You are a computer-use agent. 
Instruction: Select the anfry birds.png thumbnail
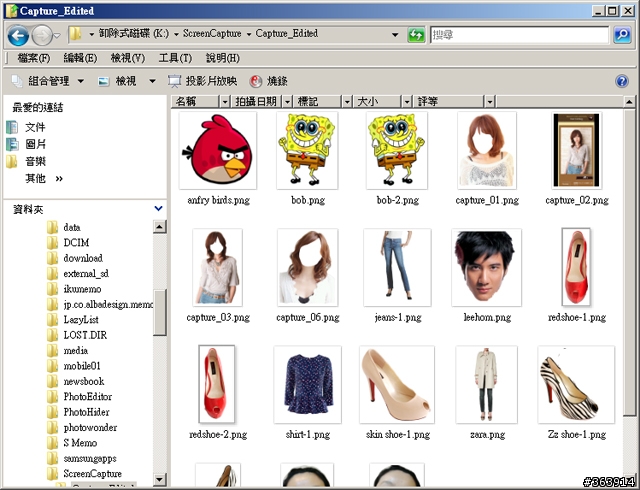[x=218, y=151]
